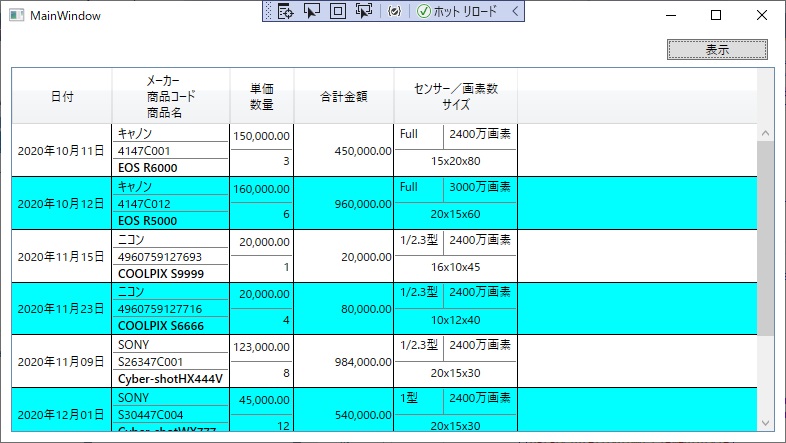The width and height of the screenshot is (786, 443).
Task: Click the scrollbar down arrow
Action: coord(765,423)
